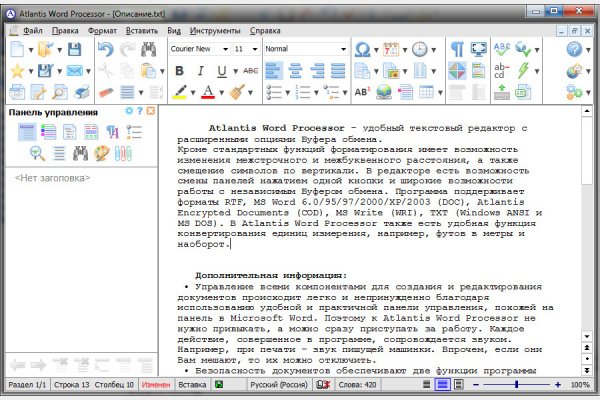
Task: Expand the font color dropdown arrow
Action: pos(222,93)
